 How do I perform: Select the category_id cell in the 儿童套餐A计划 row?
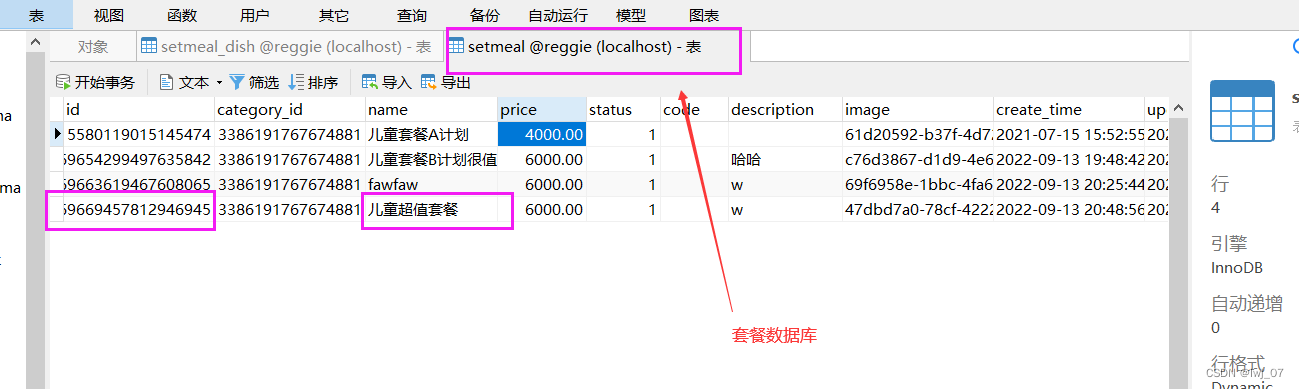click(289, 134)
